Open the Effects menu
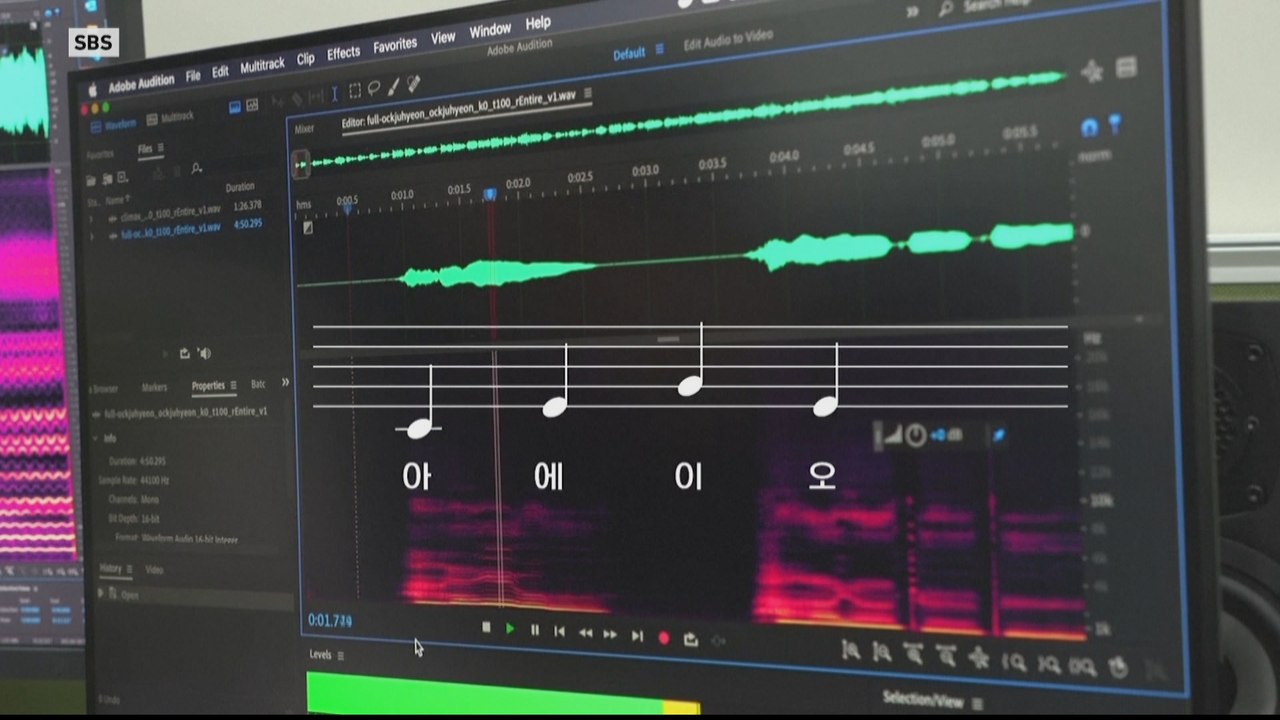 coord(343,53)
